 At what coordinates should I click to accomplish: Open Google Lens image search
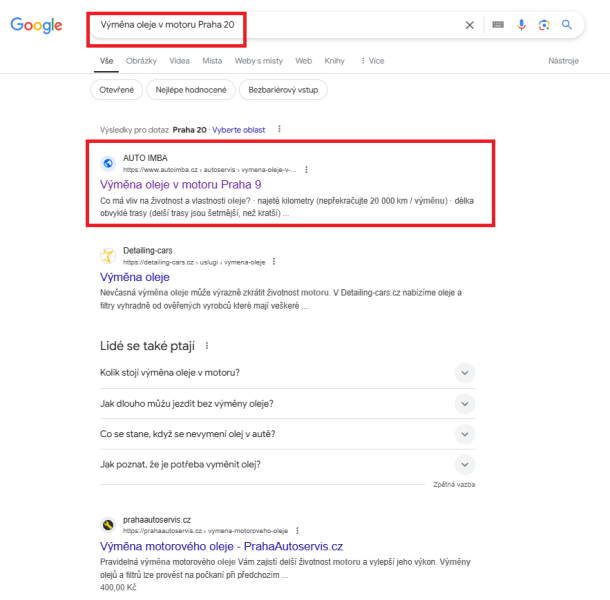[544, 25]
